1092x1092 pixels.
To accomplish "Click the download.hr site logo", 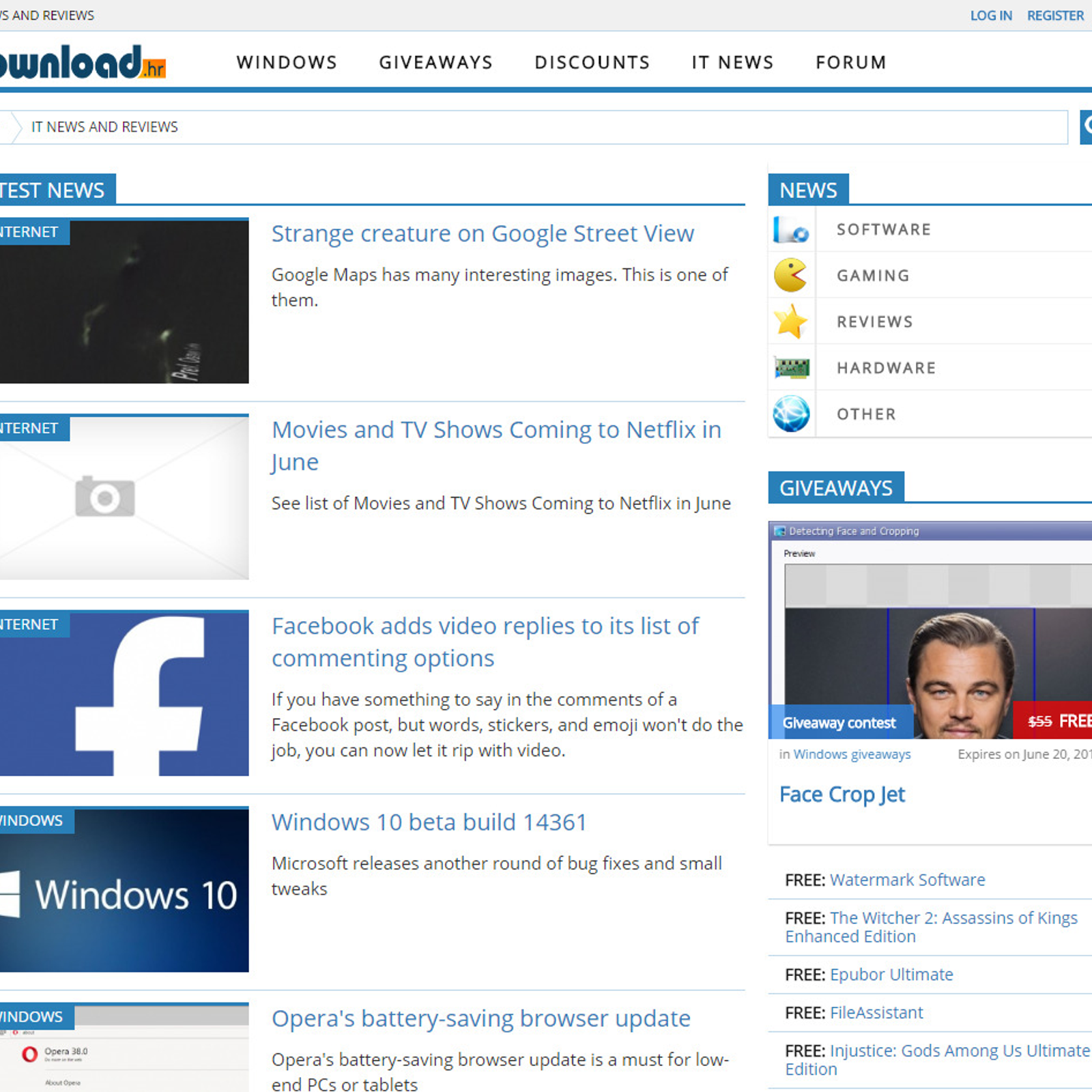I will tap(83, 62).
